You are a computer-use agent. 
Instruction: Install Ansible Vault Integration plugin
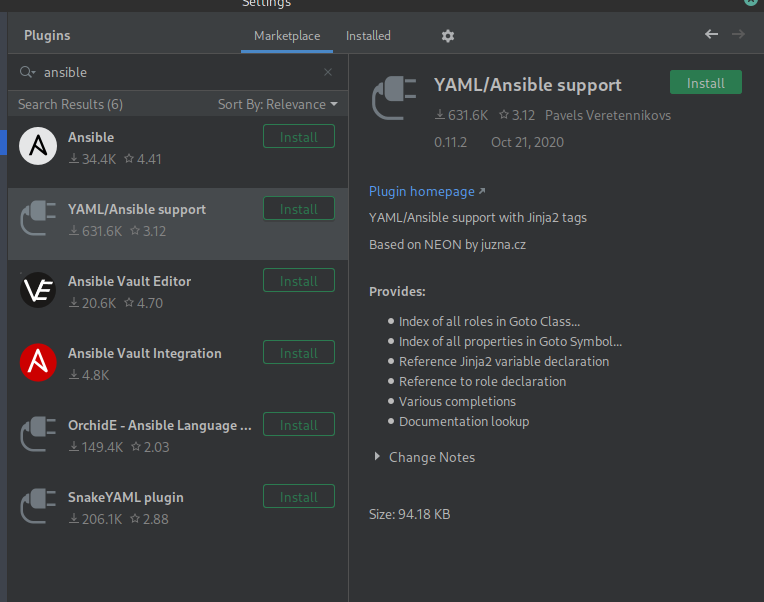(299, 353)
